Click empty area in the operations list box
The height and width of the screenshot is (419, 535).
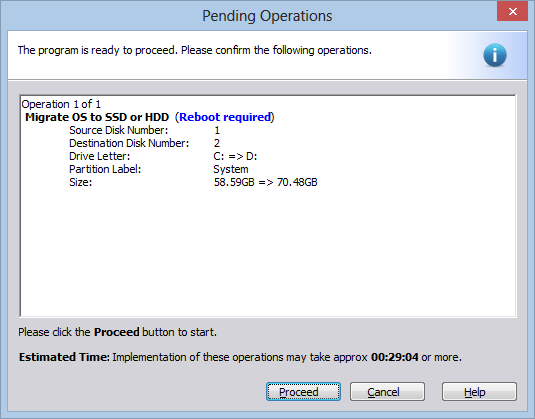[268, 252]
